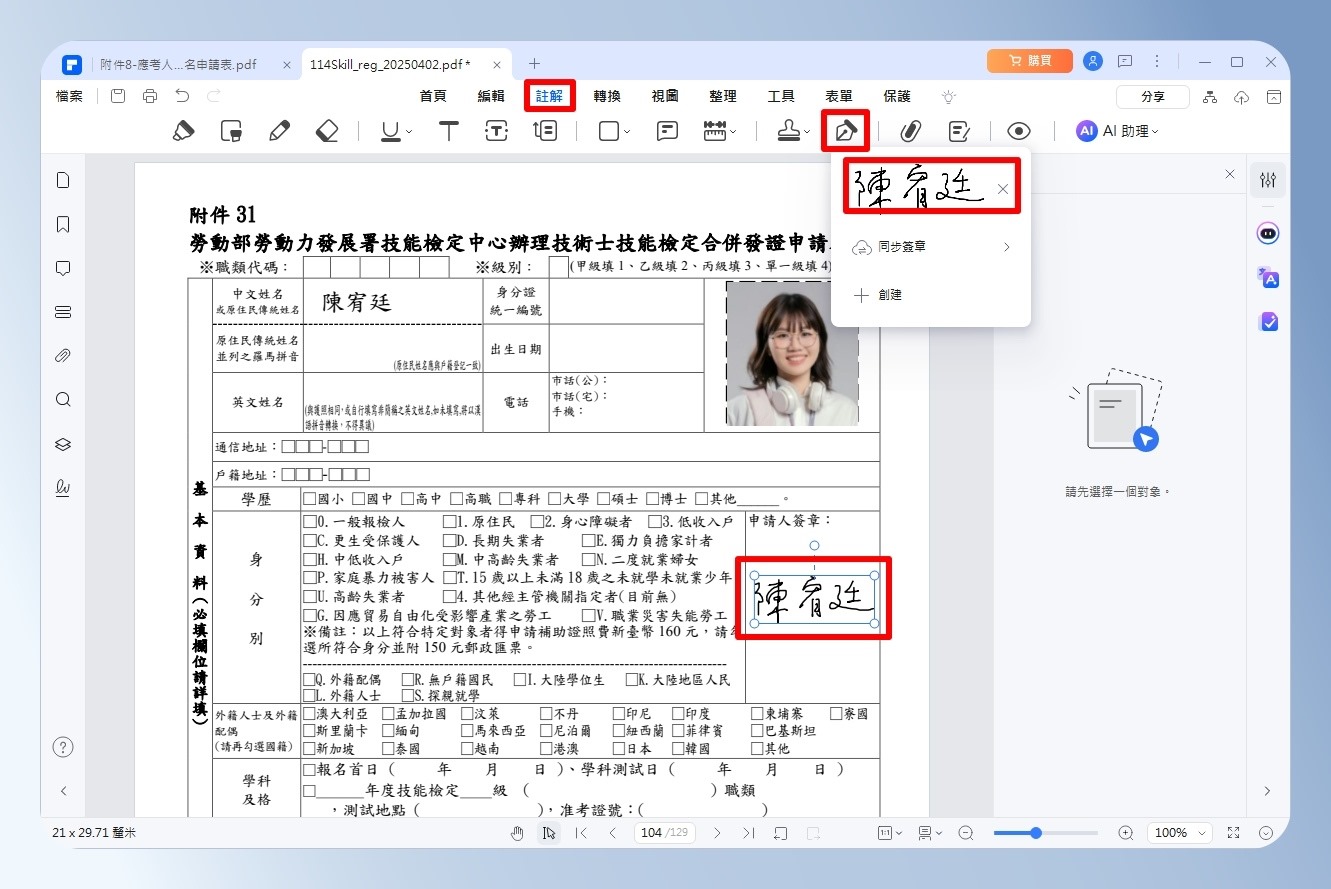Switch to 附件8 PDF document tab
This screenshot has width=1331, height=889.
click(x=179, y=64)
